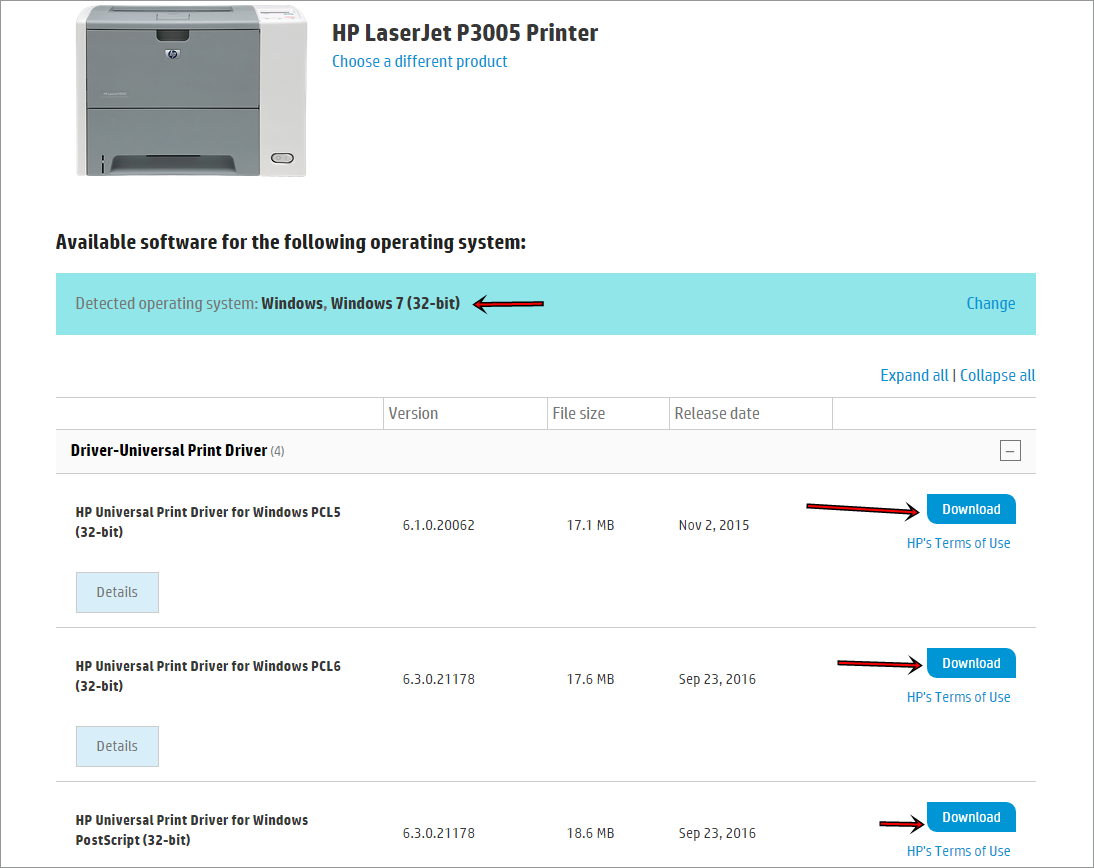Select the 'Driver-Universal Print Driver' section title
Screen dimensions: 1094x868
click(x=169, y=451)
